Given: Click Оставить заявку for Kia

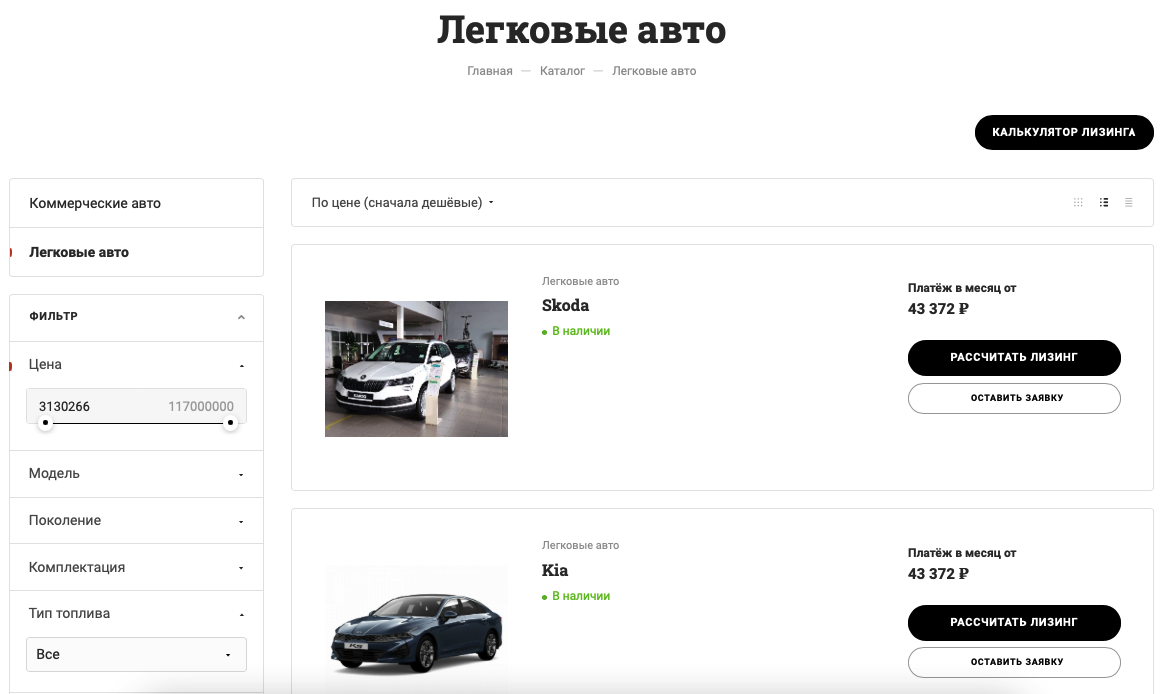Looking at the screenshot, I should [1014, 662].
